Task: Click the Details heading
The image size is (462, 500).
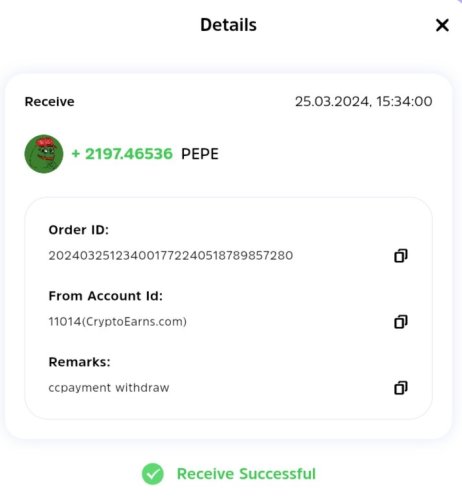Action: [228, 25]
